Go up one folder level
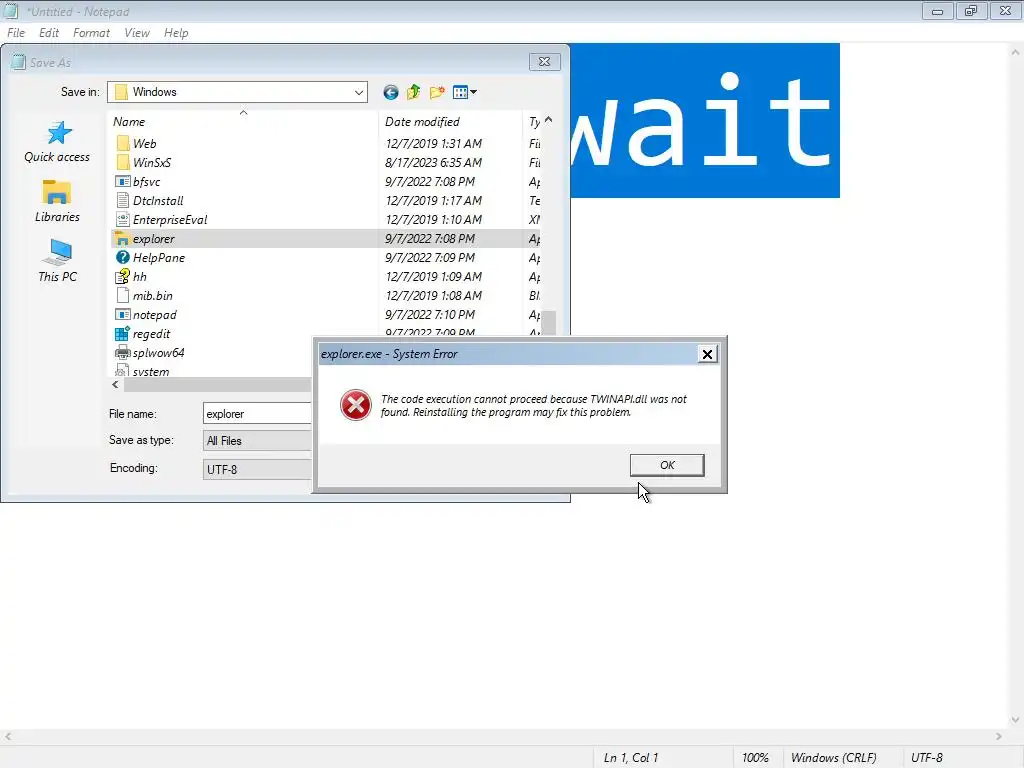Image resolution: width=1024 pixels, height=768 pixels. coord(413,92)
